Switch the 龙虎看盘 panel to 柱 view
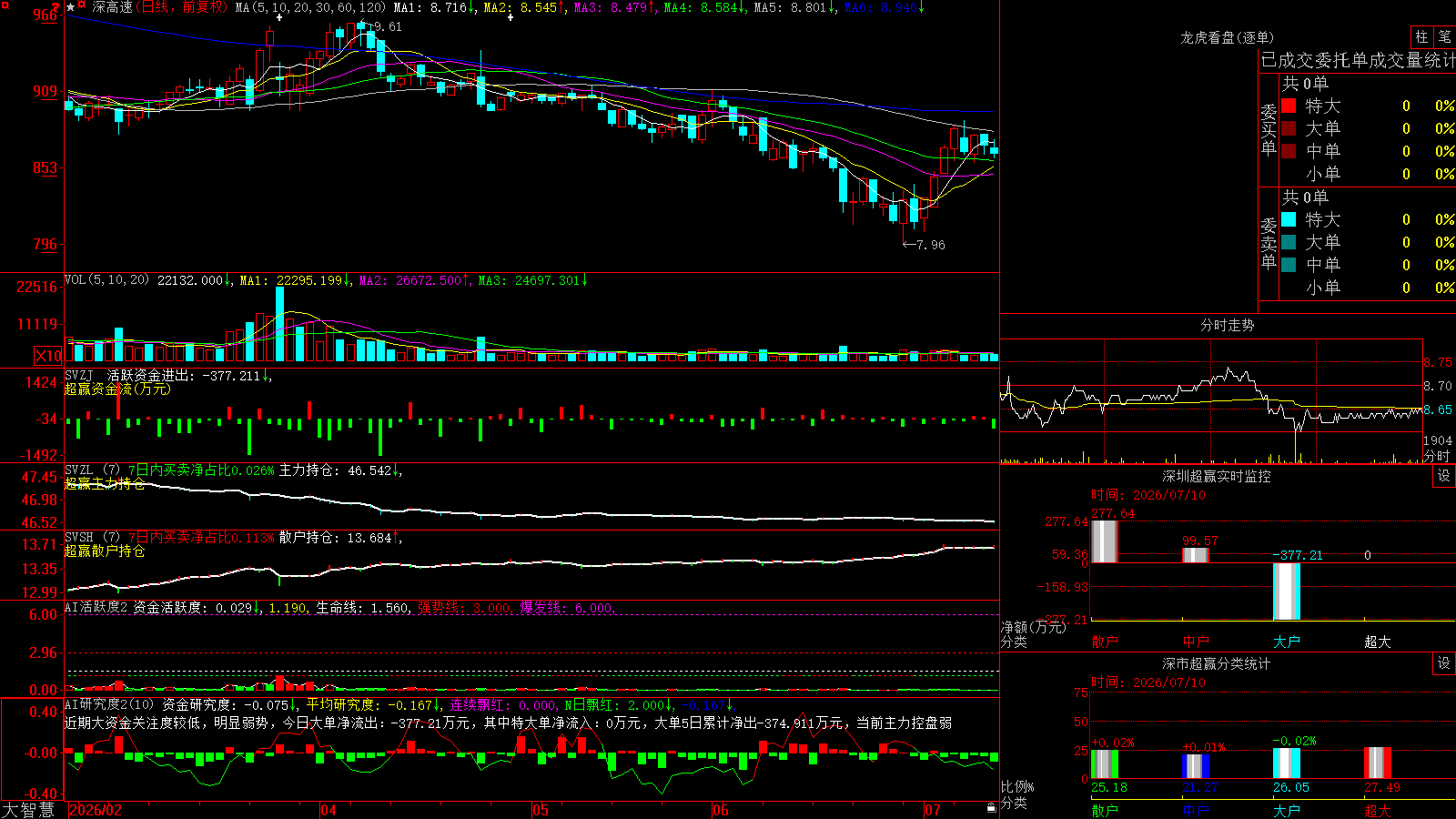This screenshot has width=1456, height=819. click(x=1421, y=37)
